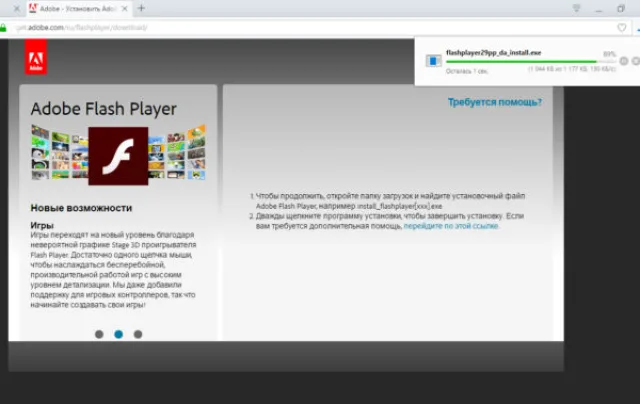
Task: Select the Adobe - Установить tab
Action: click(78, 8)
